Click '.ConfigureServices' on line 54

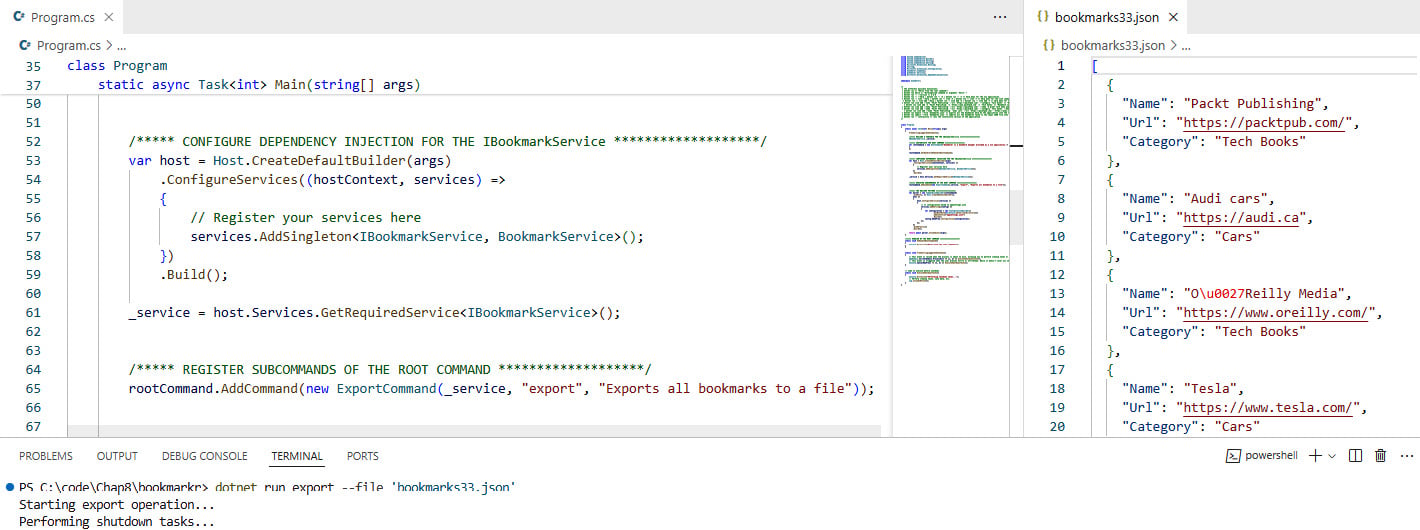pyautogui.click(x=229, y=179)
